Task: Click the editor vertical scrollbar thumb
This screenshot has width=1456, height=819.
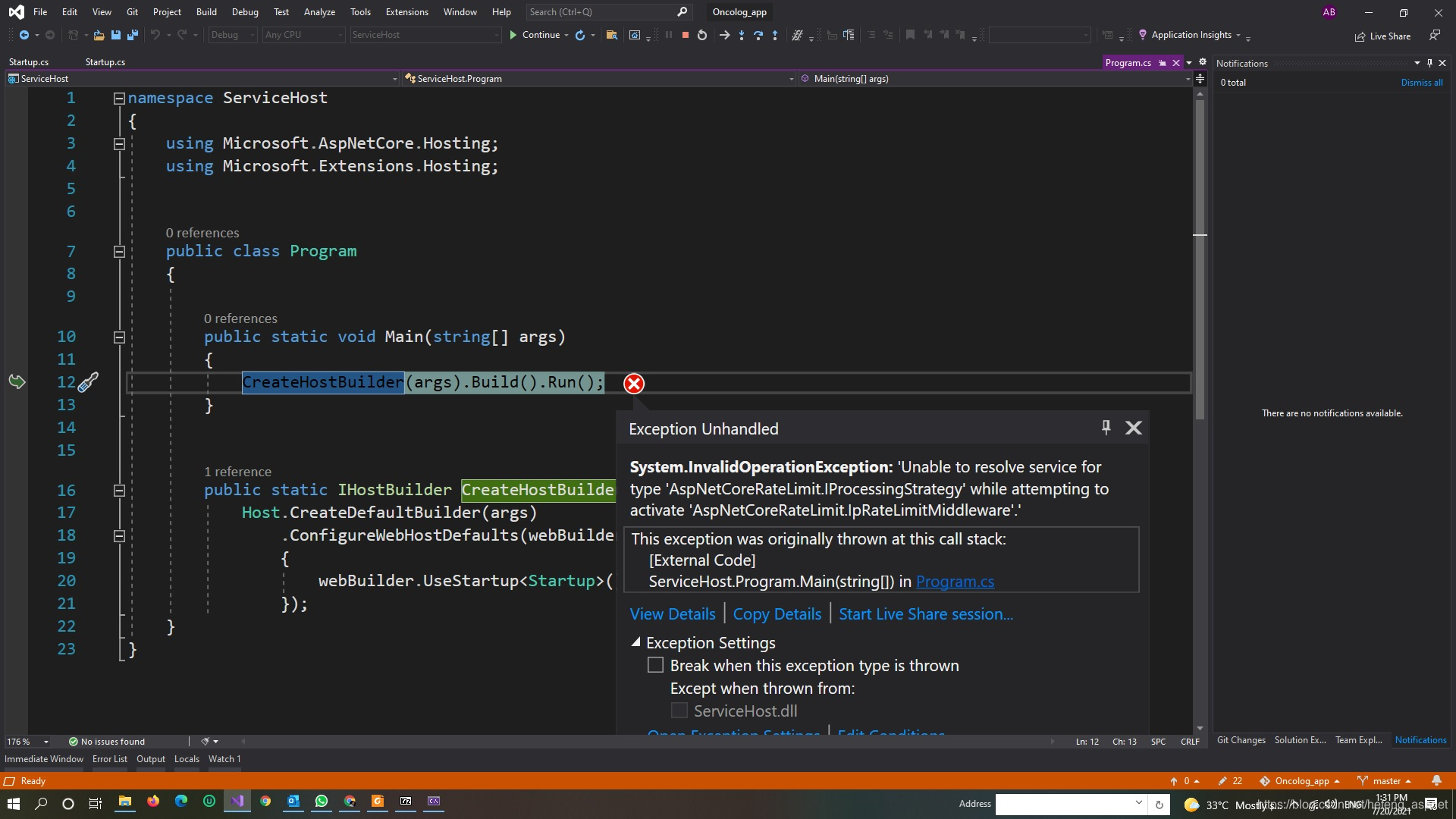Action: click(x=1200, y=258)
